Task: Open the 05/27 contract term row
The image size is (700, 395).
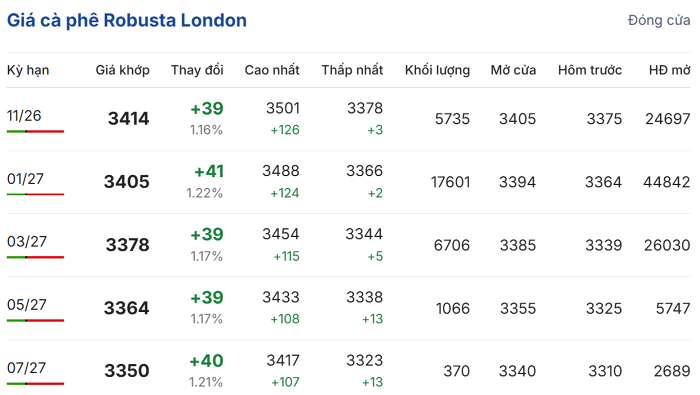Action: coord(349,308)
